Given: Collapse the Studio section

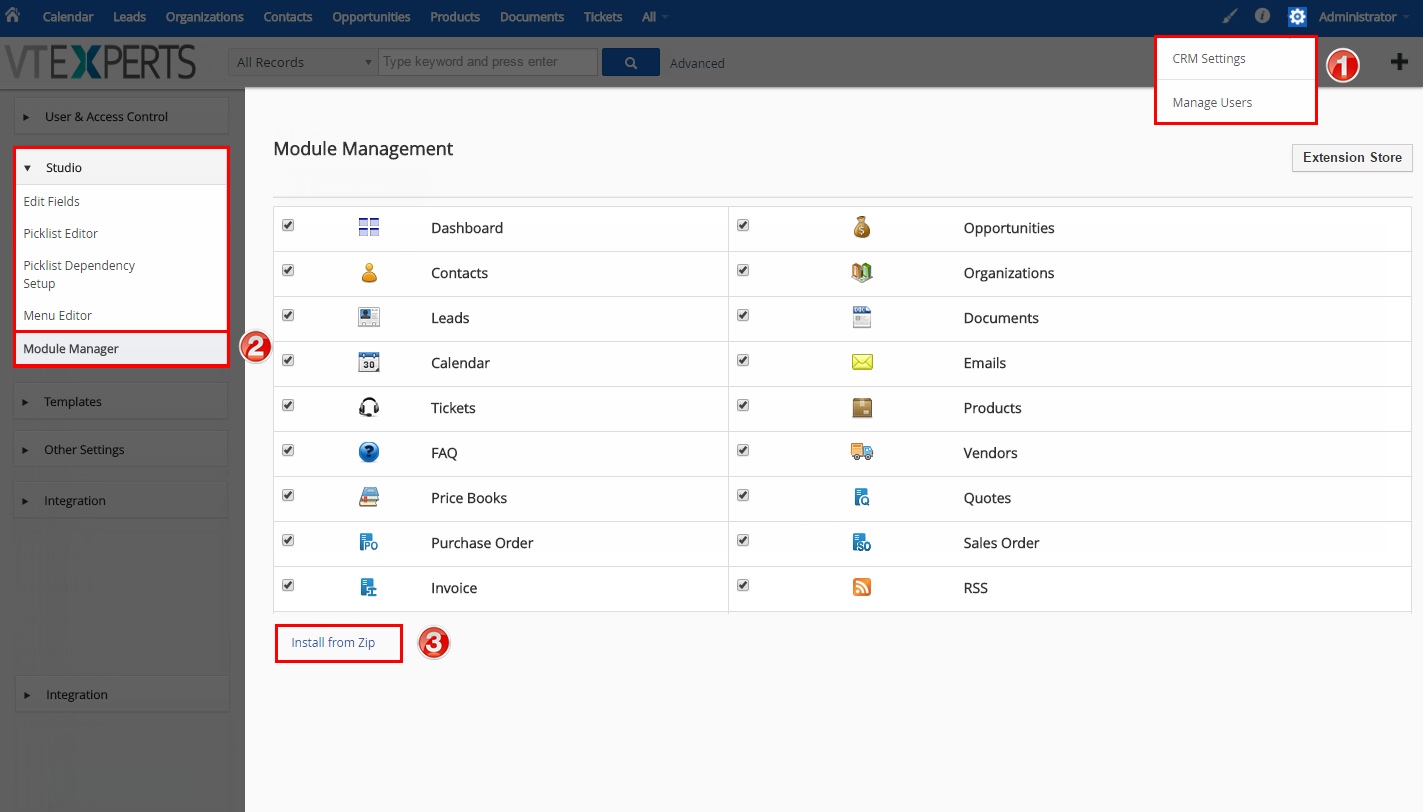Looking at the screenshot, I should (121, 167).
